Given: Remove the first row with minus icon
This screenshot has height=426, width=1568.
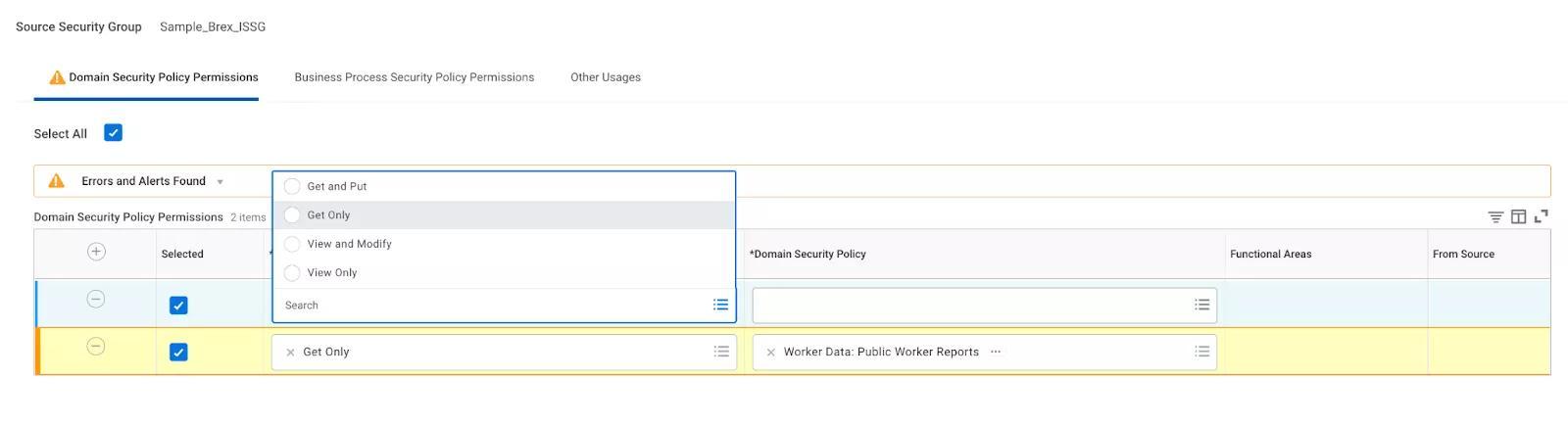Looking at the screenshot, I should (96, 299).
